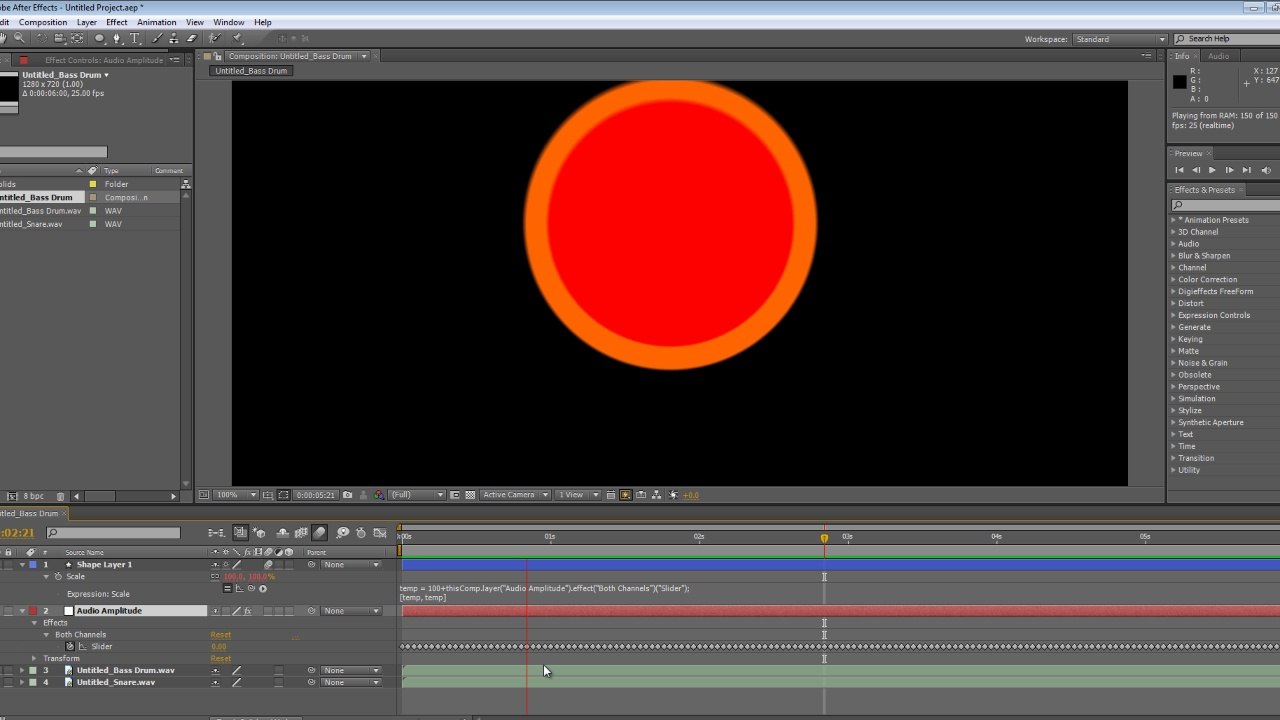Open Active Camera view dropdown

point(515,494)
